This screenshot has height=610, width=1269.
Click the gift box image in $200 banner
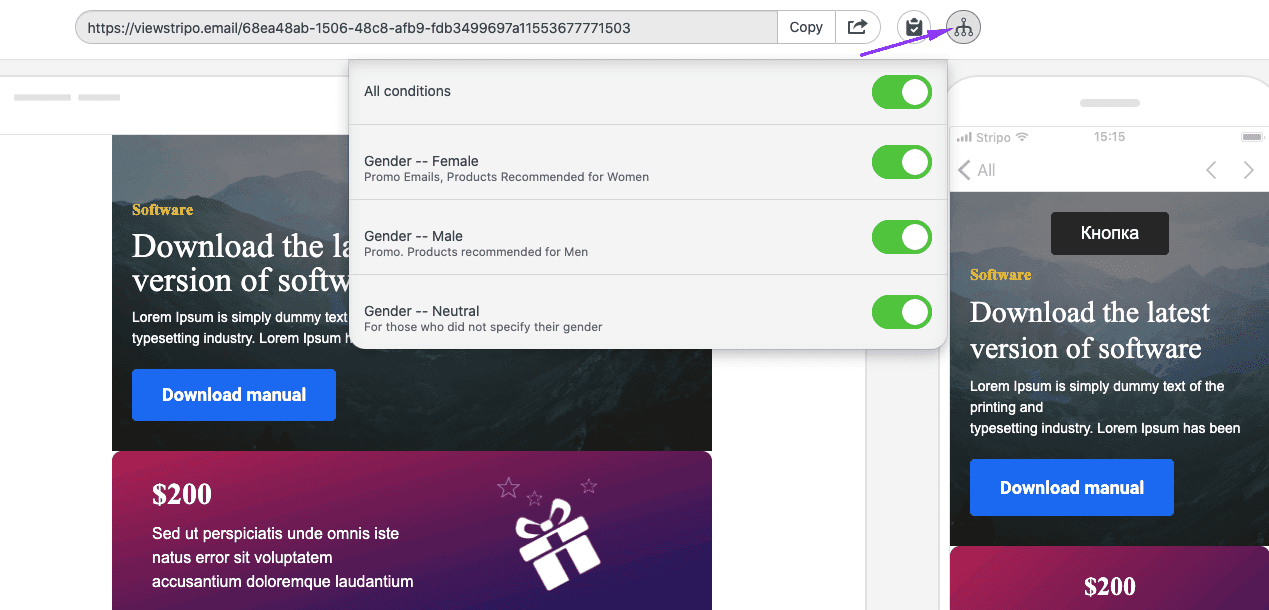557,544
